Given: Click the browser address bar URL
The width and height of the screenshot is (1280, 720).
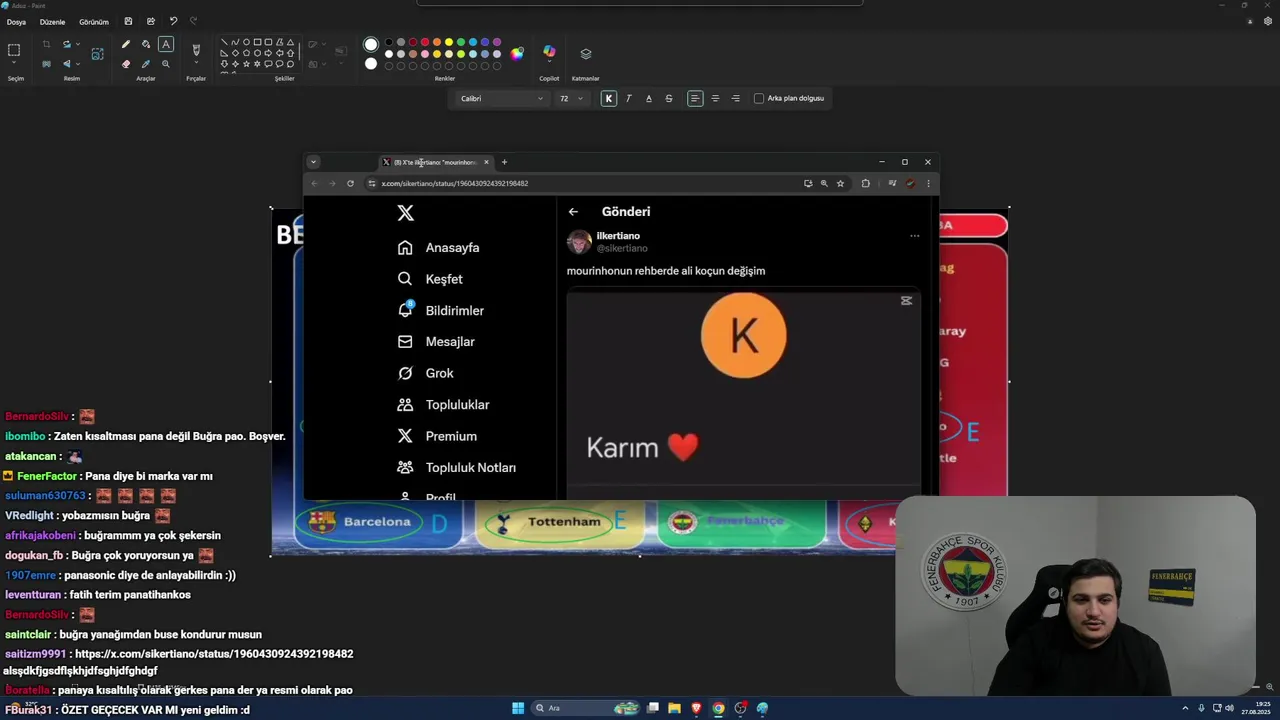Looking at the screenshot, I should (455, 183).
